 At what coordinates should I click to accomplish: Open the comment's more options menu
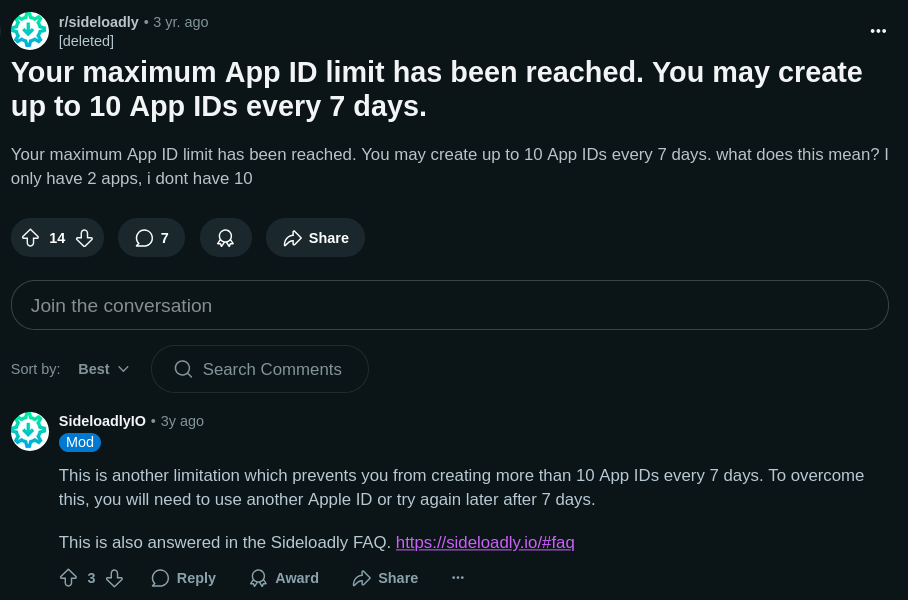click(458, 578)
